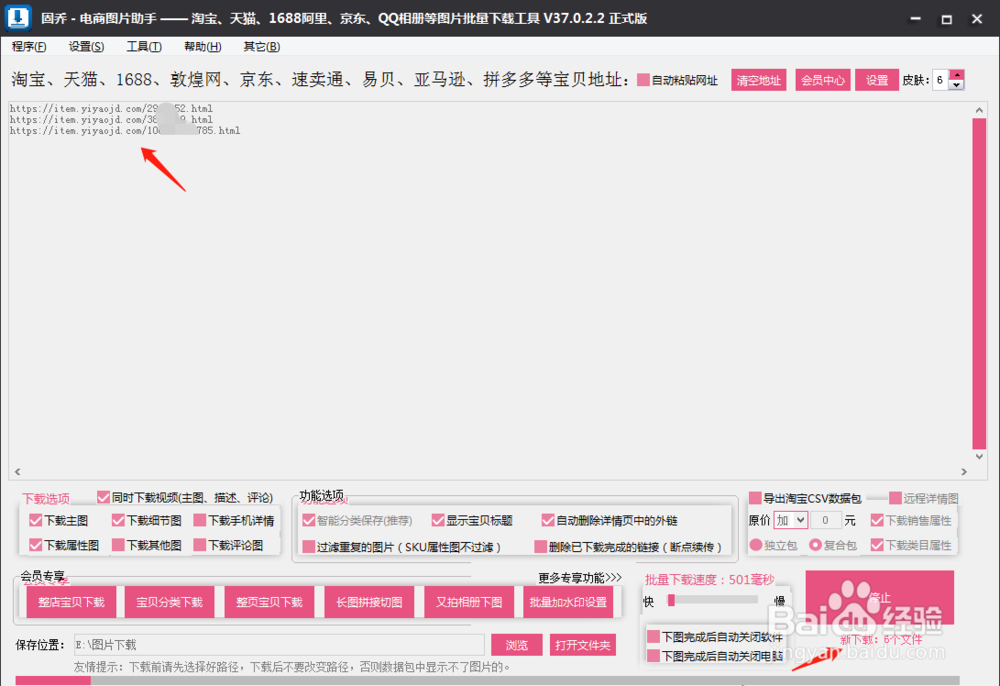
Task: Click the pink 设置 button
Action: 877,80
